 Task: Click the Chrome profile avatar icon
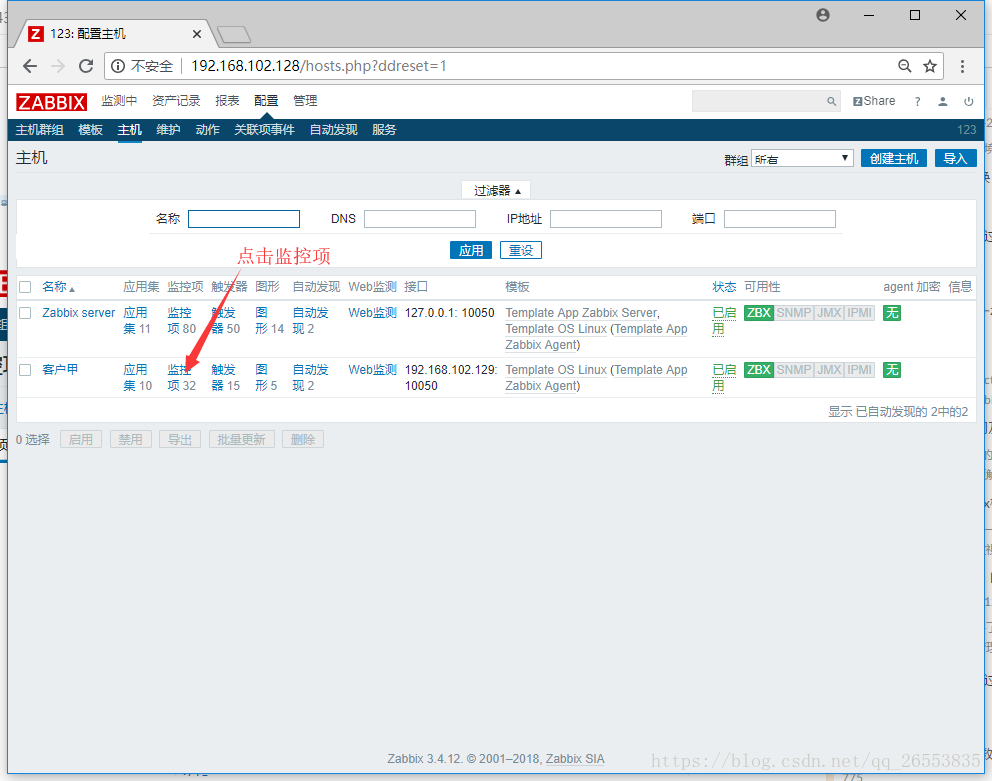coord(822,15)
